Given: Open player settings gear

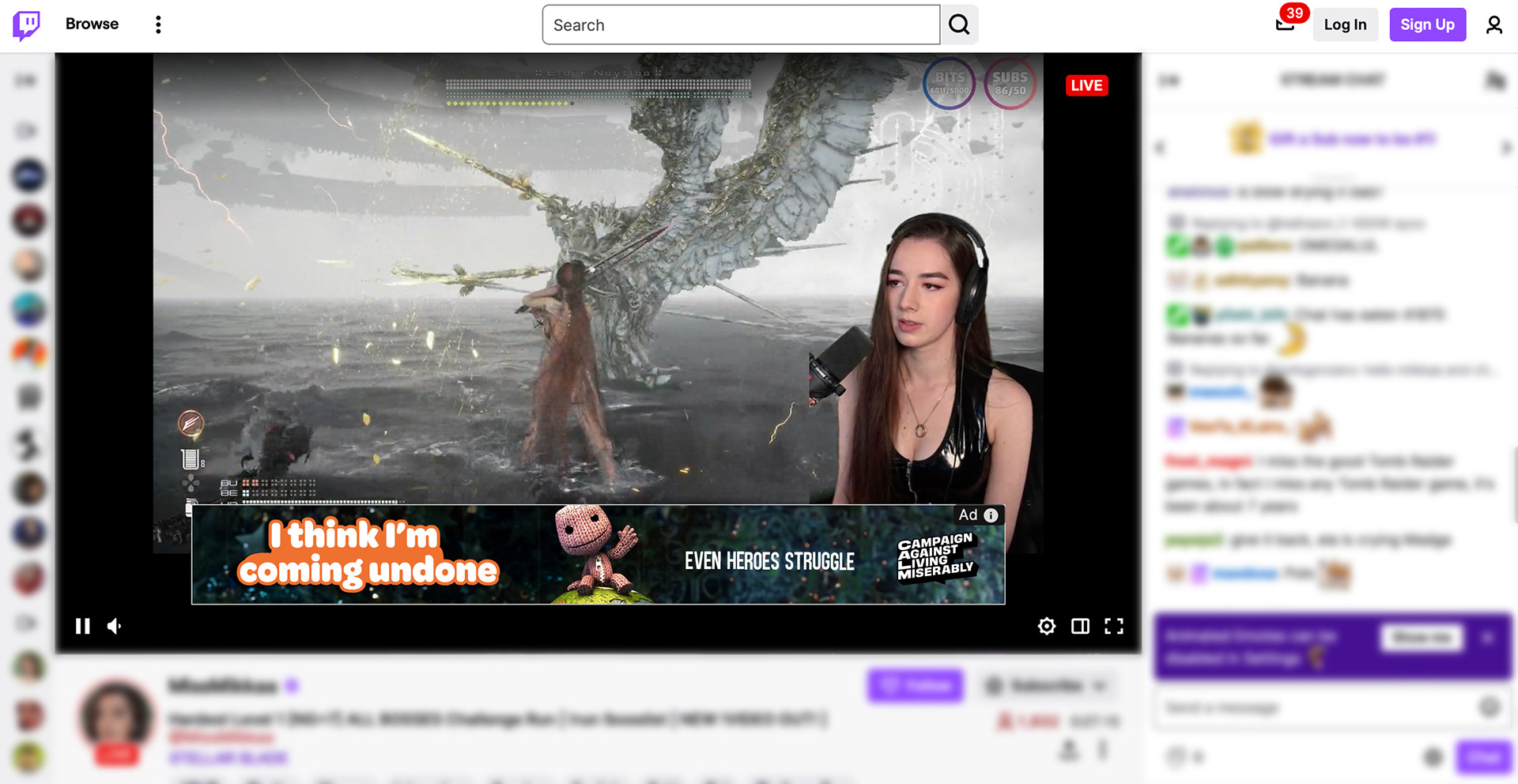Looking at the screenshot, I should 1047,626.
